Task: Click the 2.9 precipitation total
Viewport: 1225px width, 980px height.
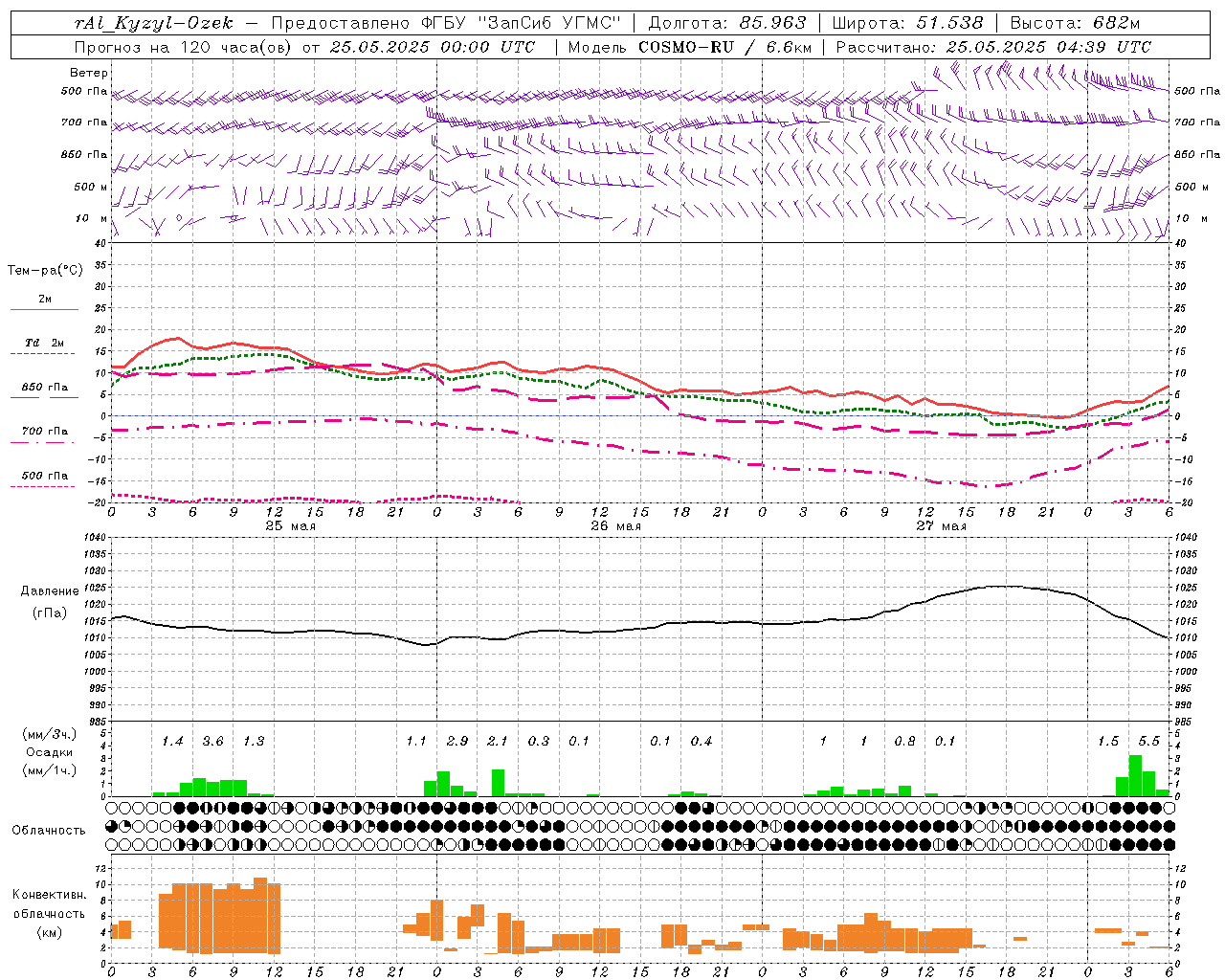Action: pos(457,742)
